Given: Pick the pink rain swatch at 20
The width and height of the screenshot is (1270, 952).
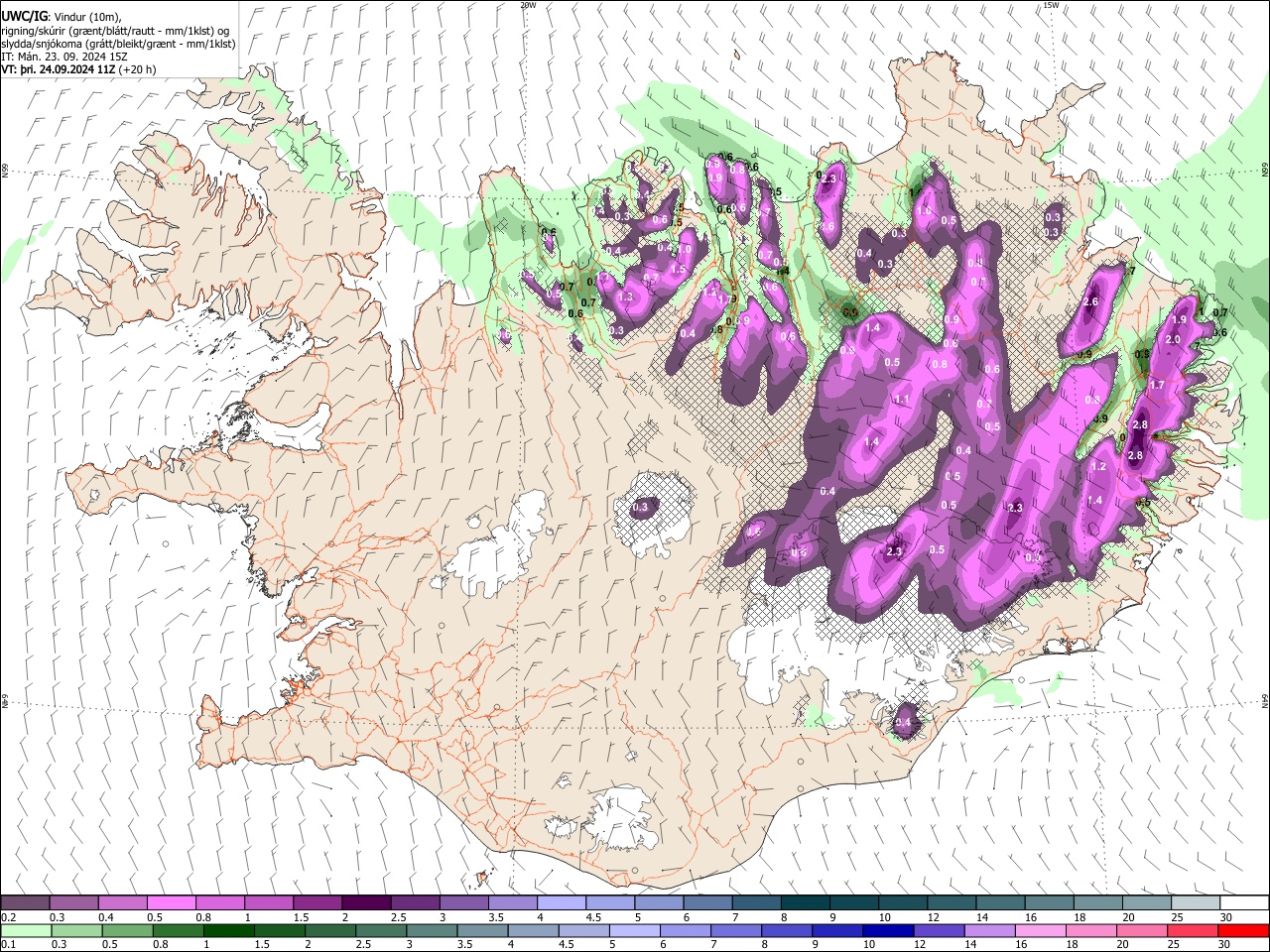Looking at the screenshot, I should click(1143, 930).
